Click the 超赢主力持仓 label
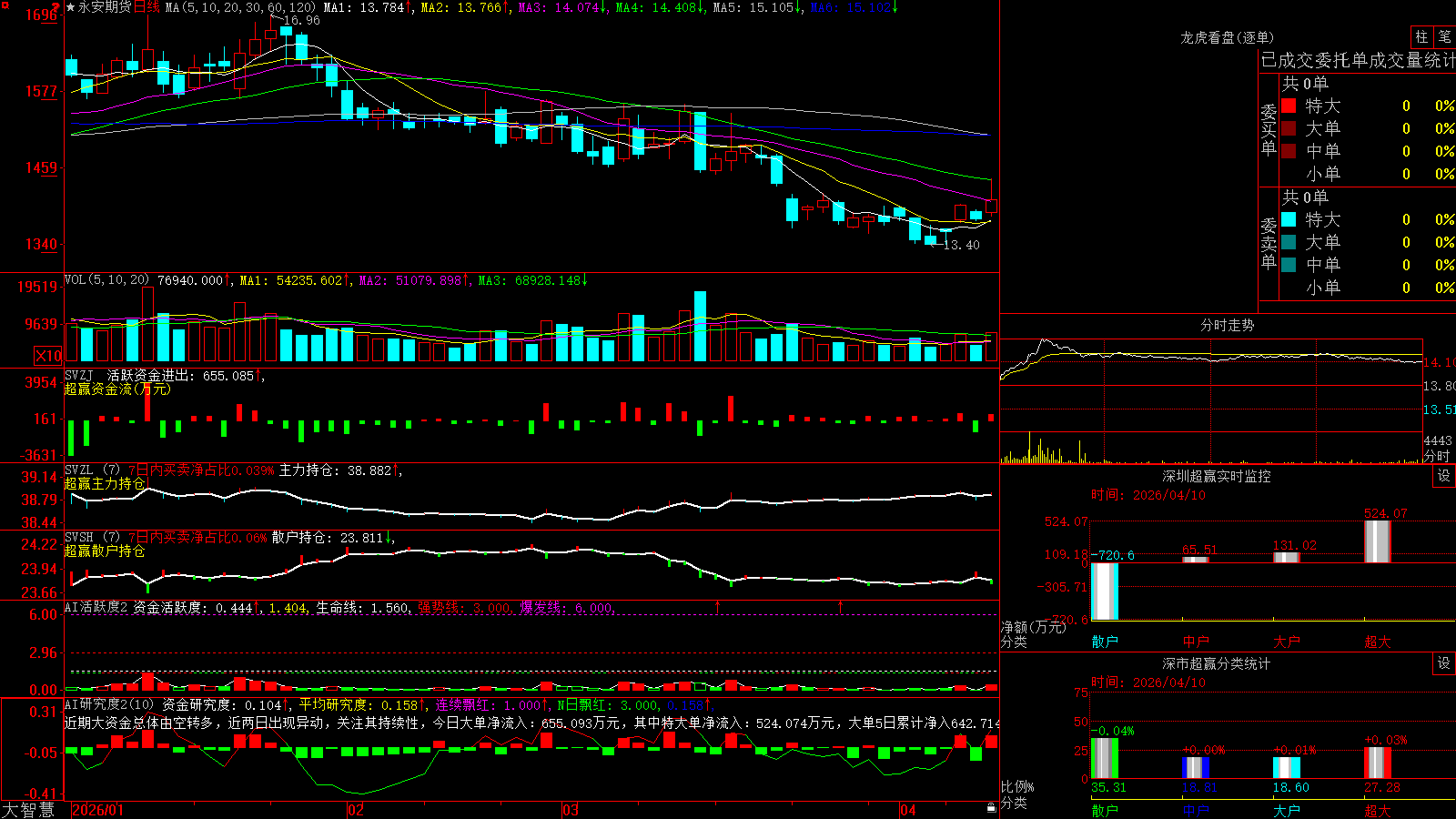Viewport: 1456px width, 819px height. click(105, 483)
